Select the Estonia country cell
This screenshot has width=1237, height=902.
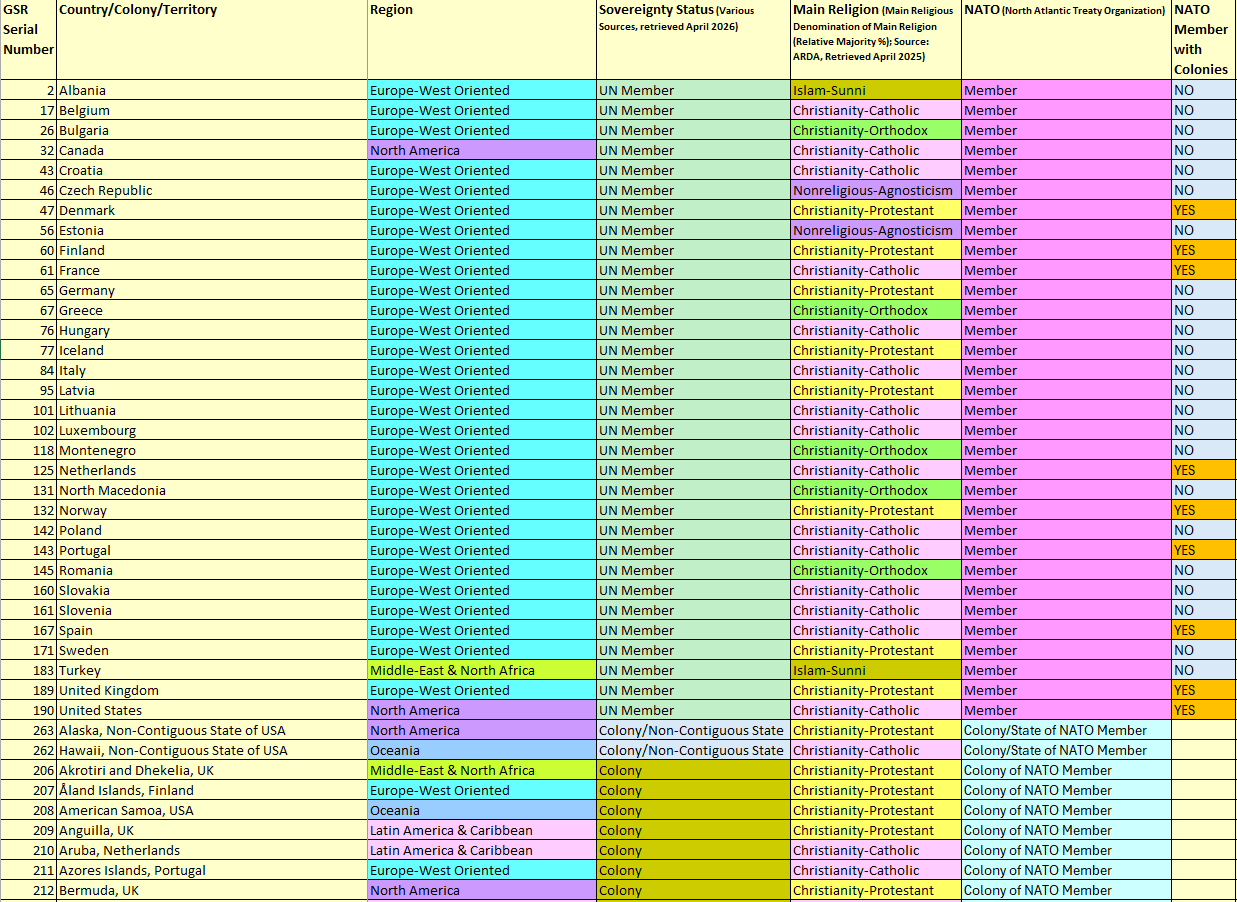(x=212, y=230)
